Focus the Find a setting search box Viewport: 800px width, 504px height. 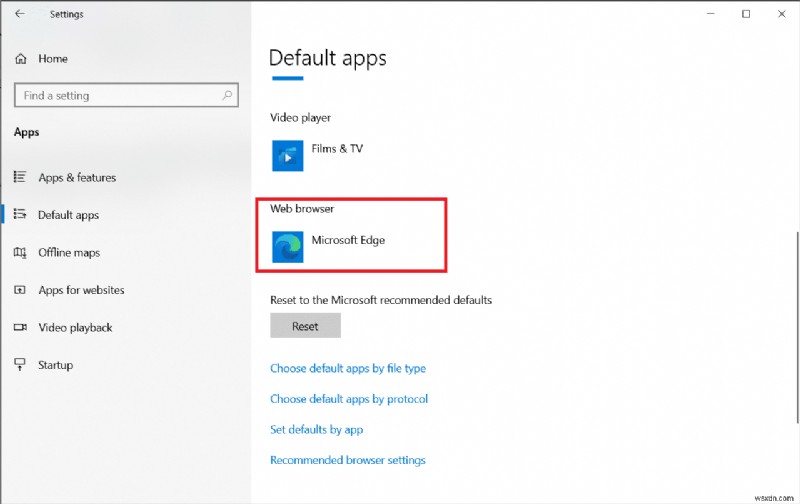pyautogui.click(x=118, y=96)
